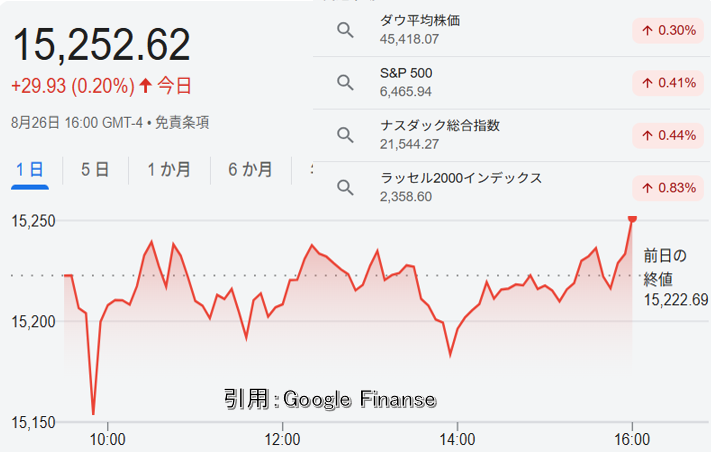Screen dimensions: 711x452
Task: Click the 前日の終値 15,222.69 label
Action: (x=676, y=278)
